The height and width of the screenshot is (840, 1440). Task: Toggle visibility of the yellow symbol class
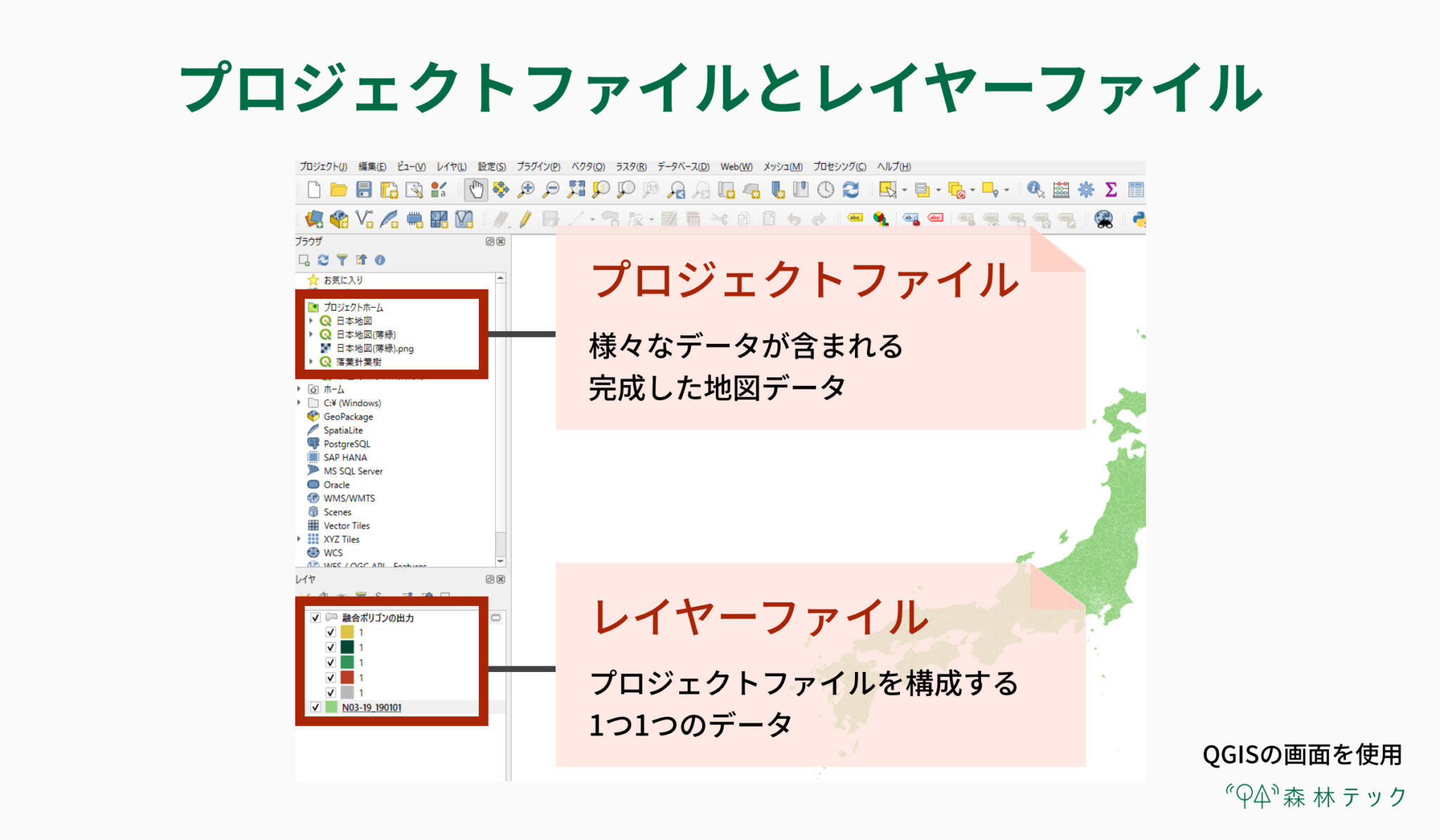pyautogui.click(x=330, y=633)
